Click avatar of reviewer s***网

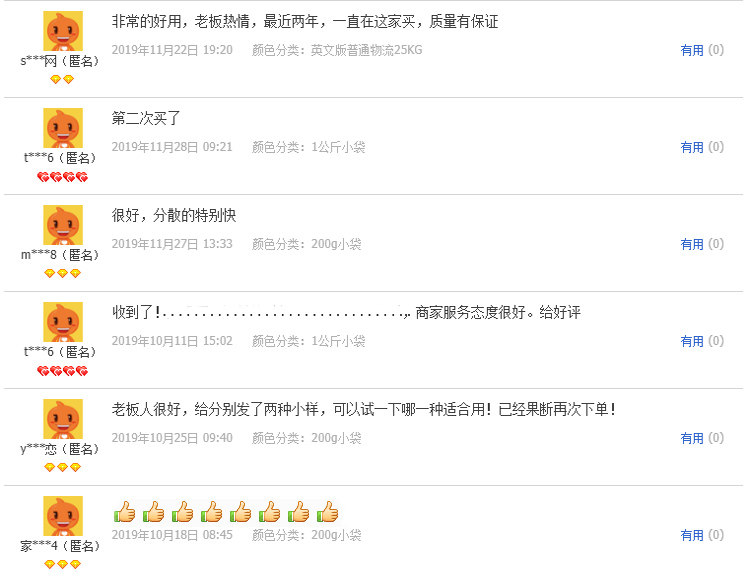tap(63, 31)
